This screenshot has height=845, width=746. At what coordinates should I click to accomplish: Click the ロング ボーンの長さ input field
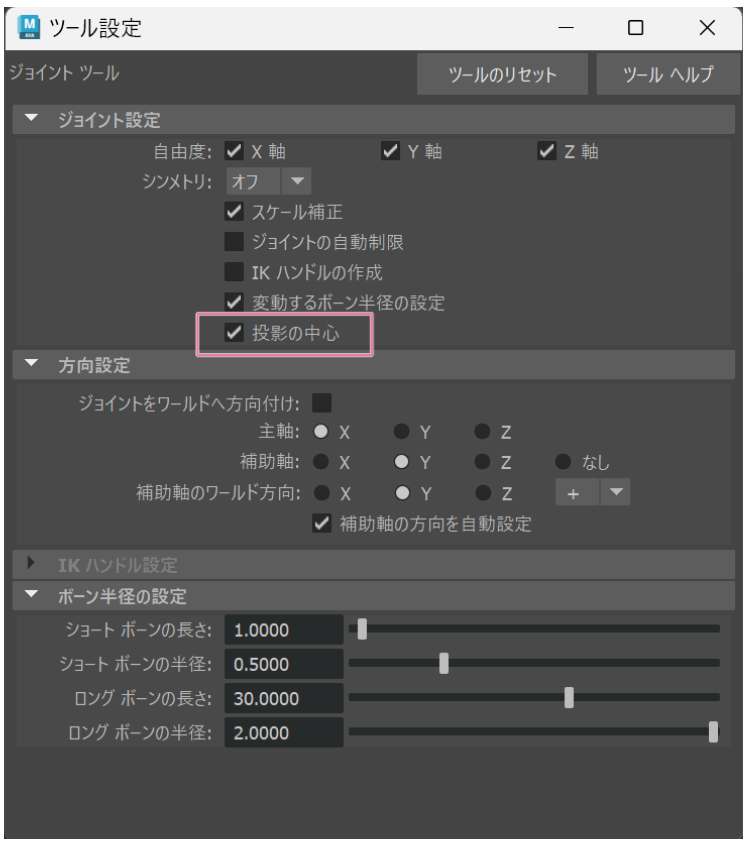pyautogui.click(x=284, y=698)
